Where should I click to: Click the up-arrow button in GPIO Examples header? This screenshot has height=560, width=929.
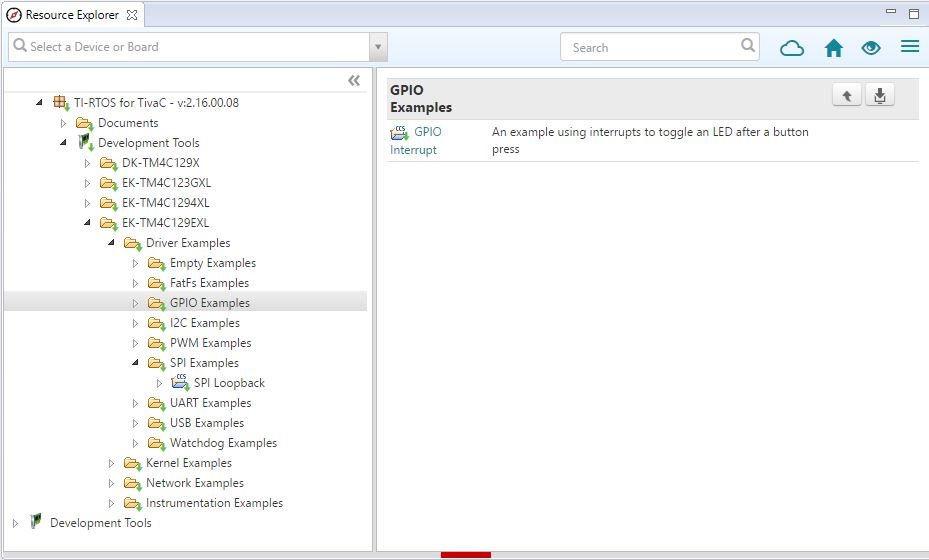[847, 95]
